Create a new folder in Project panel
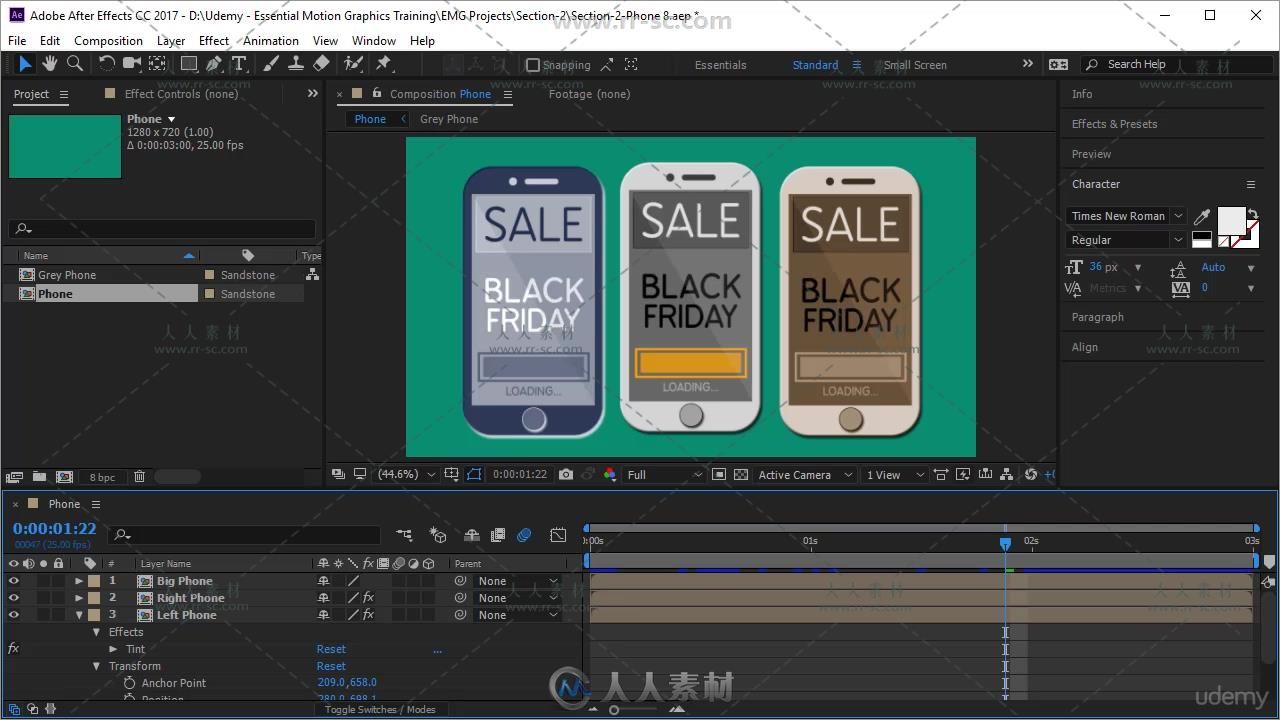Screen dimensions: 1280x720 [x=39, y=477]
